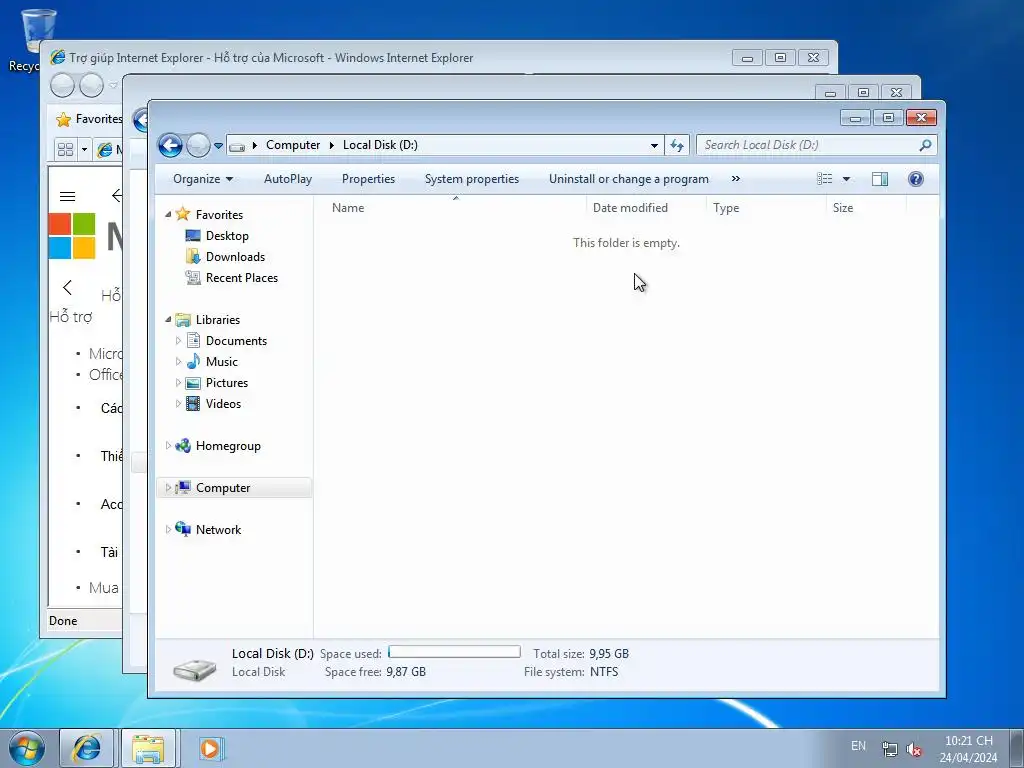Open Desktop in the navigation pane
This screenshot has width=1024, height=768.
227,236
